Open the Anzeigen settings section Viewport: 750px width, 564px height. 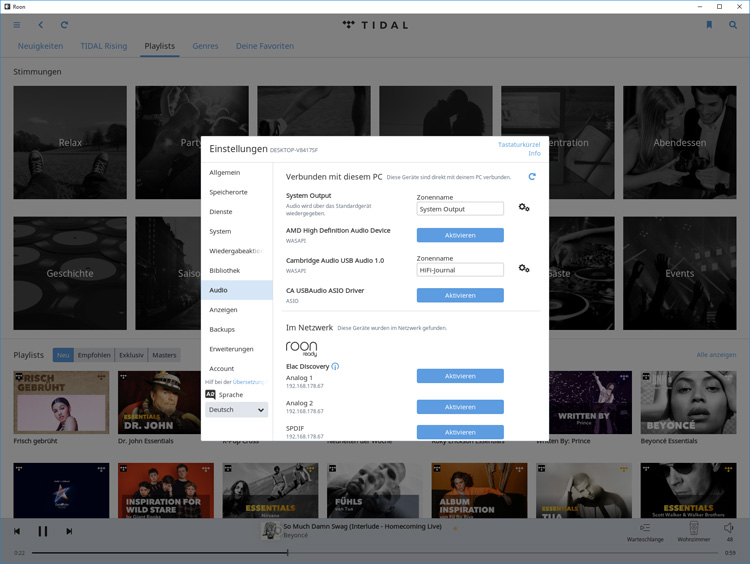tap(237, 310)
